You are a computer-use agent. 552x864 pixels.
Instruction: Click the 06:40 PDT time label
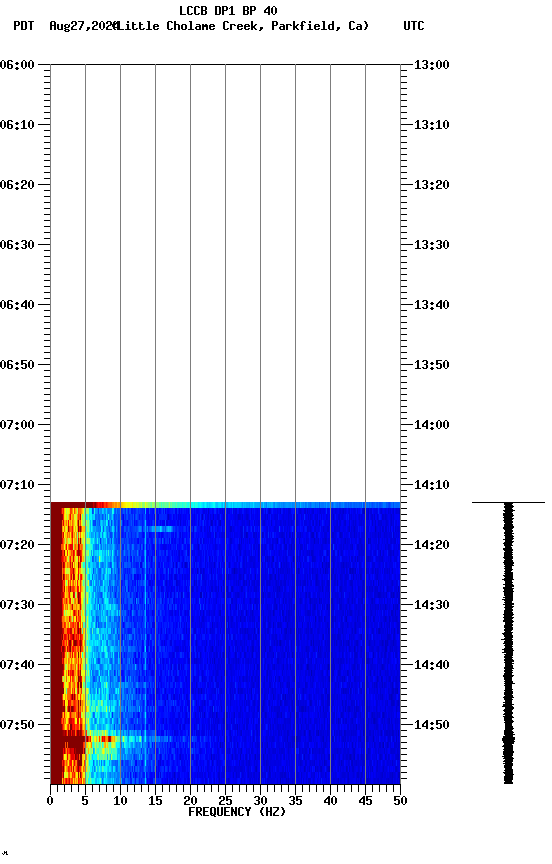[x=17, y=305]
